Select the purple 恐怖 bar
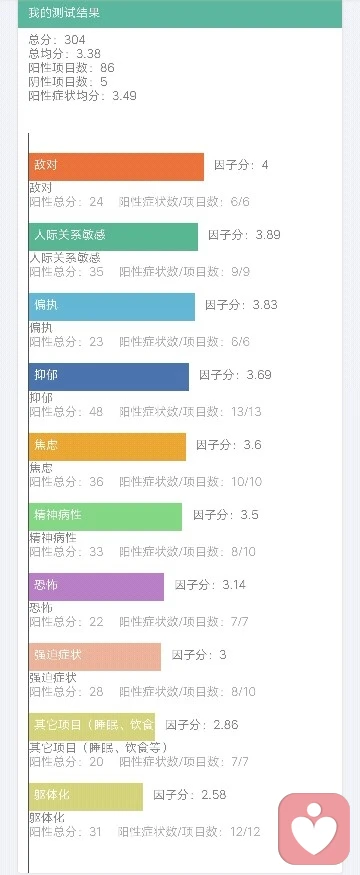 pos(97,586)
